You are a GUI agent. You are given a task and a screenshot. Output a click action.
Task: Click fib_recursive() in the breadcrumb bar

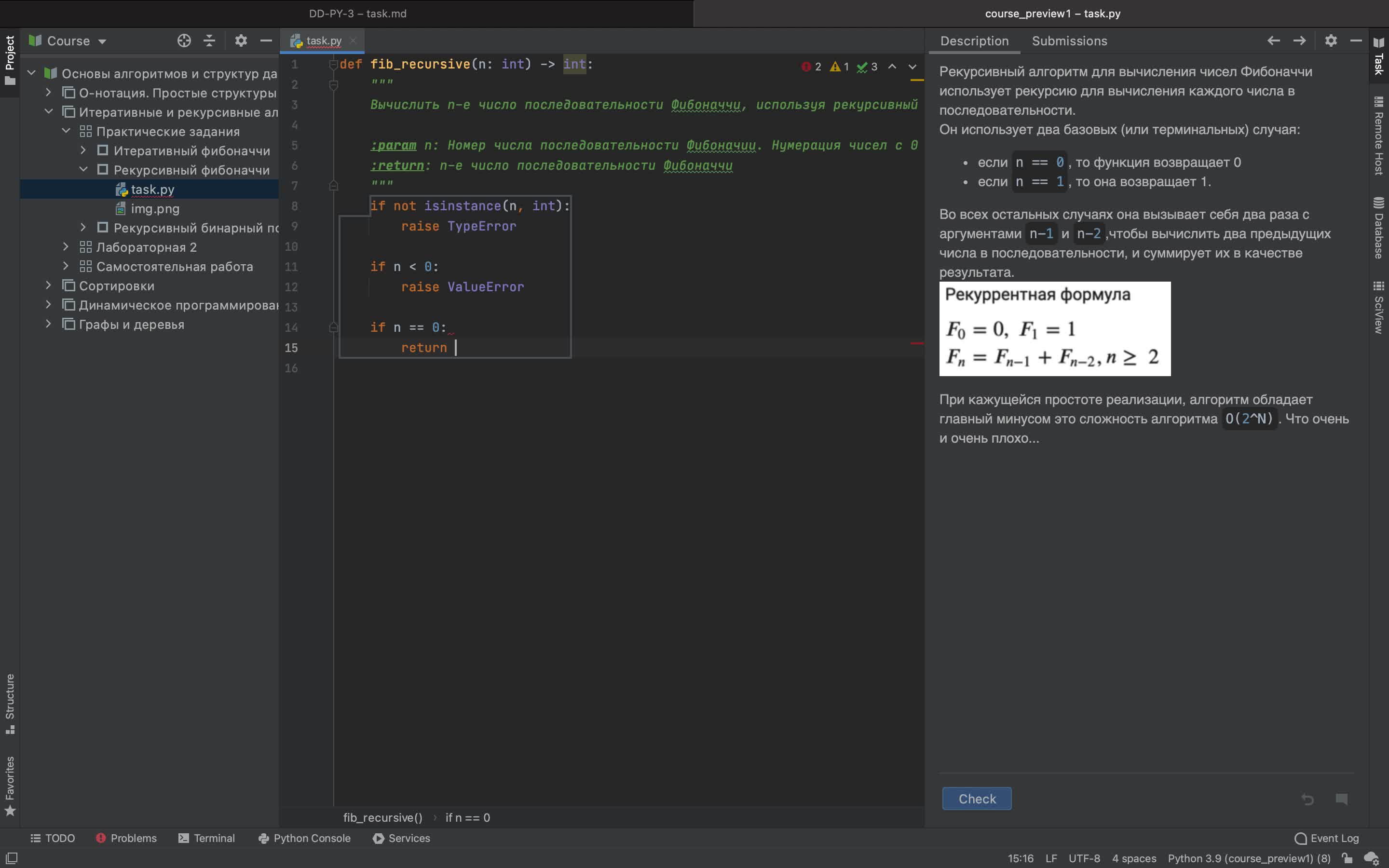(x=382, y=817)
